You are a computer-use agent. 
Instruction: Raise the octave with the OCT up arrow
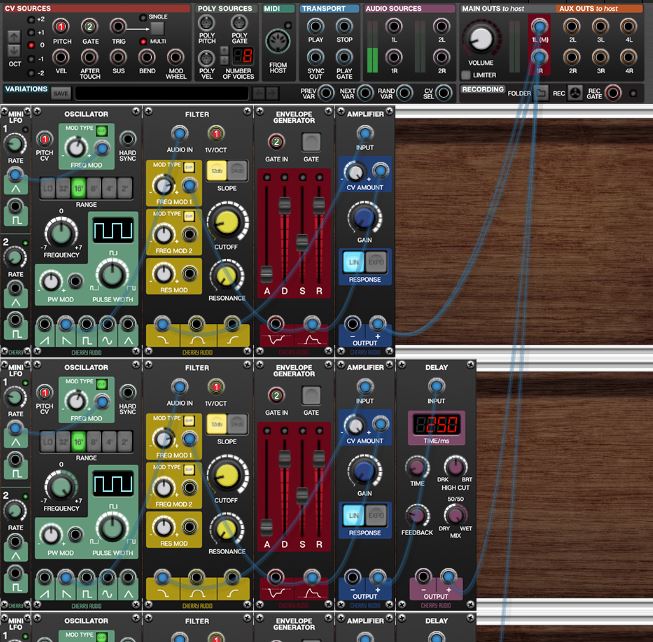pyautogui.click(x=14, y=37)
